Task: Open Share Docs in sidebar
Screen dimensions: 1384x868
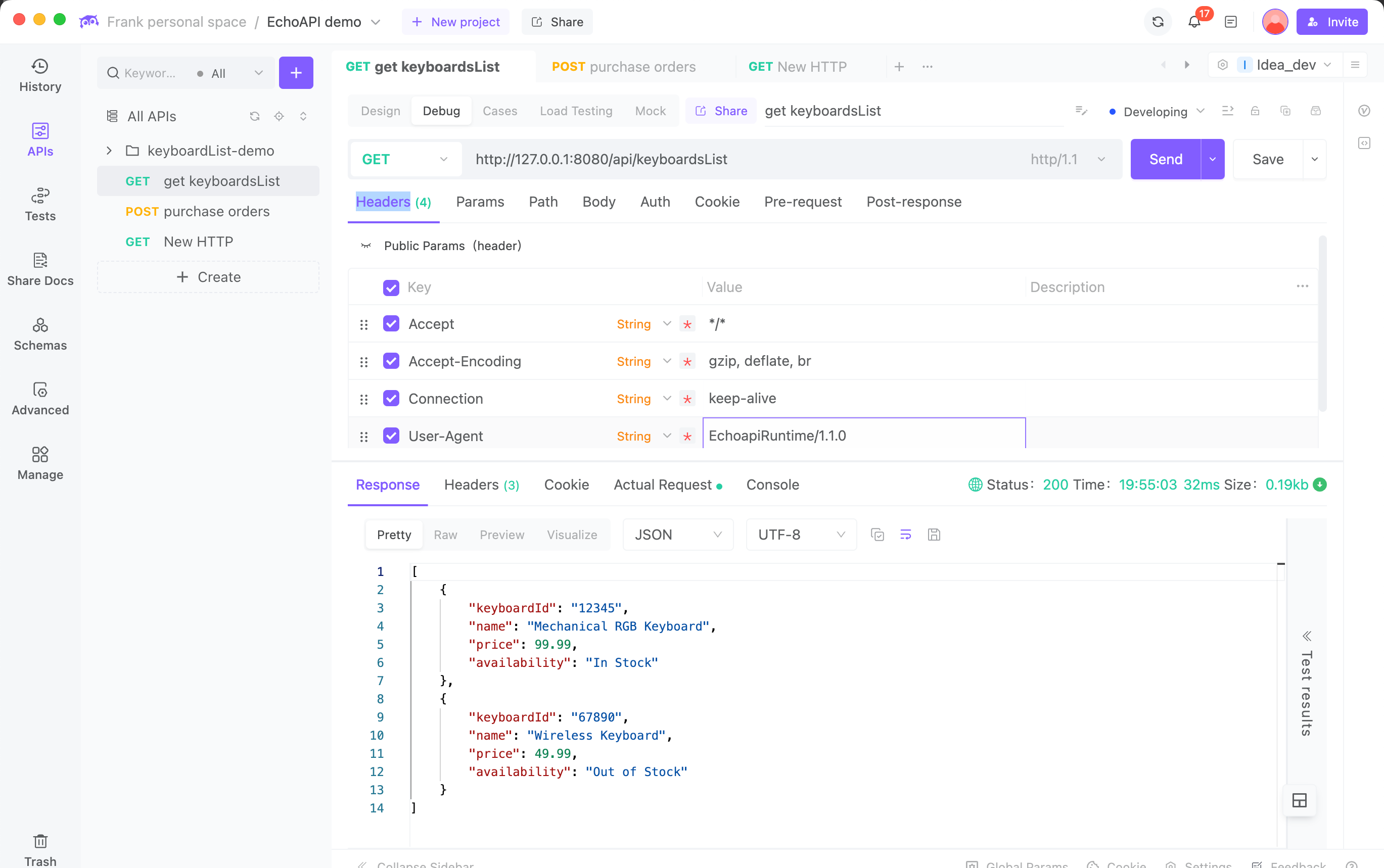Action: [x=40, y=269]
